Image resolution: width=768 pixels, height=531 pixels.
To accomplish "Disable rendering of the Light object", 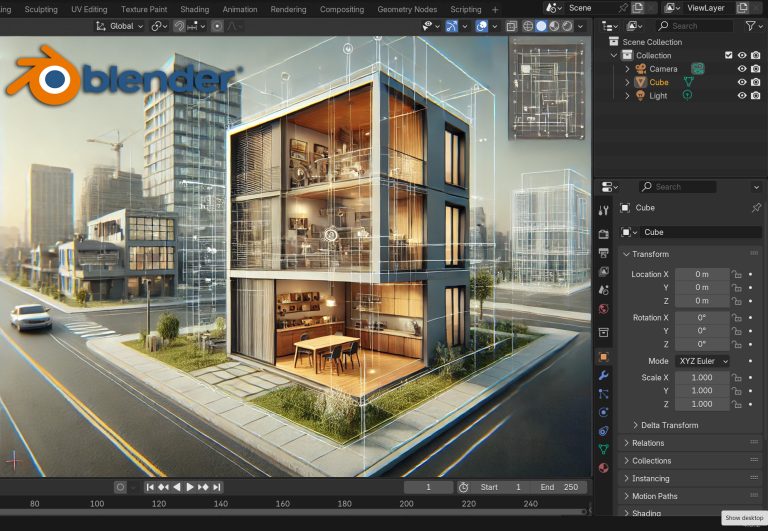I will point(755,96).
